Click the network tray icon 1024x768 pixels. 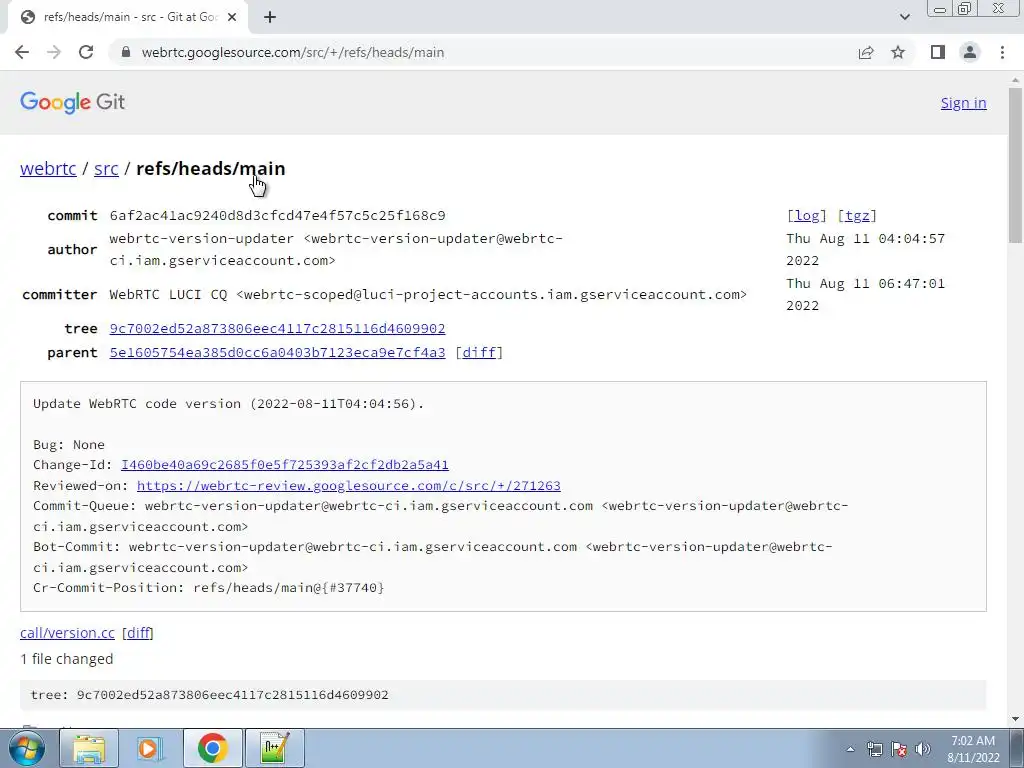click(874, 749)
